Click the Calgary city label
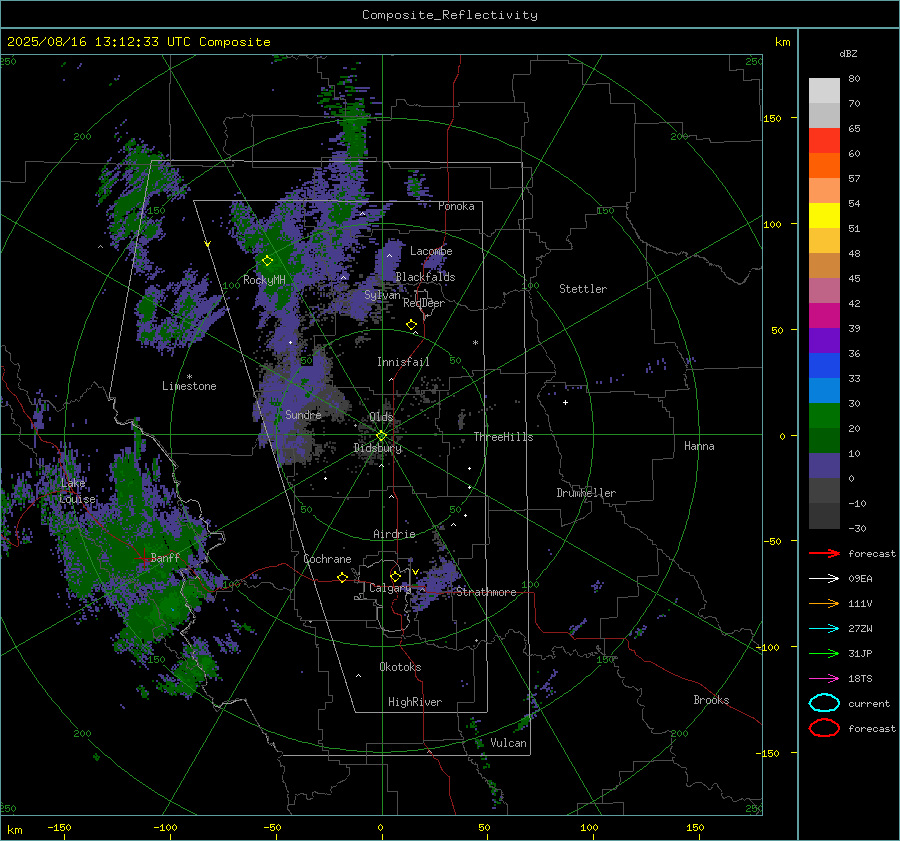 pyautogui.click(x=390, y=588)
